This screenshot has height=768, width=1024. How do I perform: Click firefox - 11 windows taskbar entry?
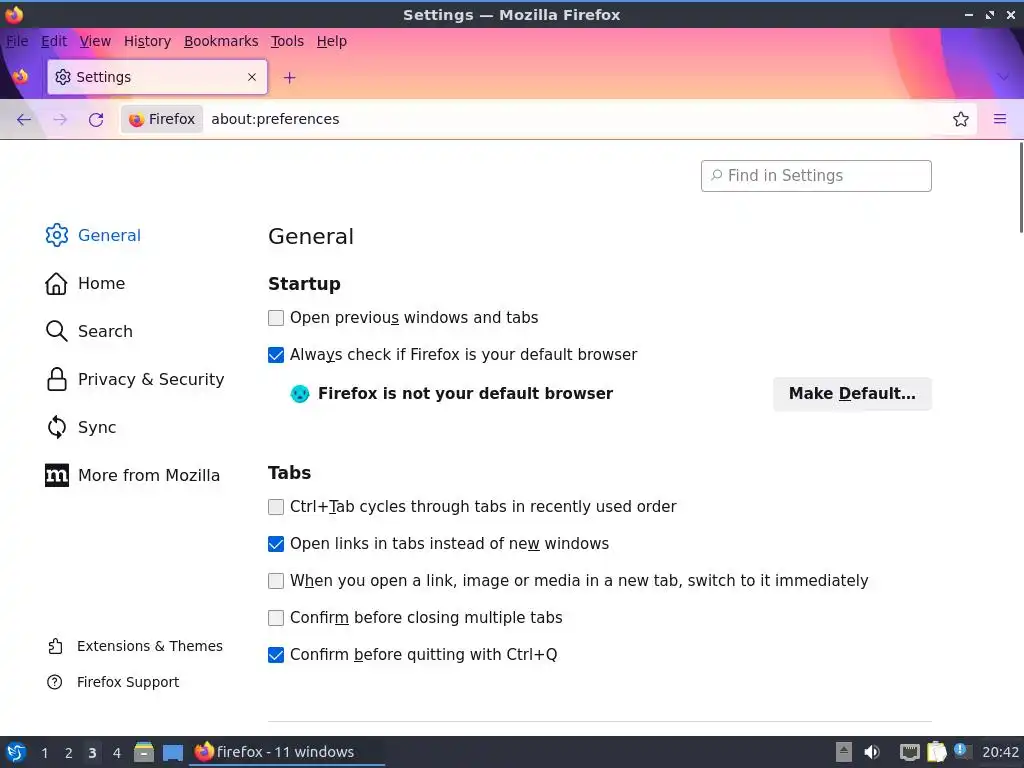click(286, 752)
